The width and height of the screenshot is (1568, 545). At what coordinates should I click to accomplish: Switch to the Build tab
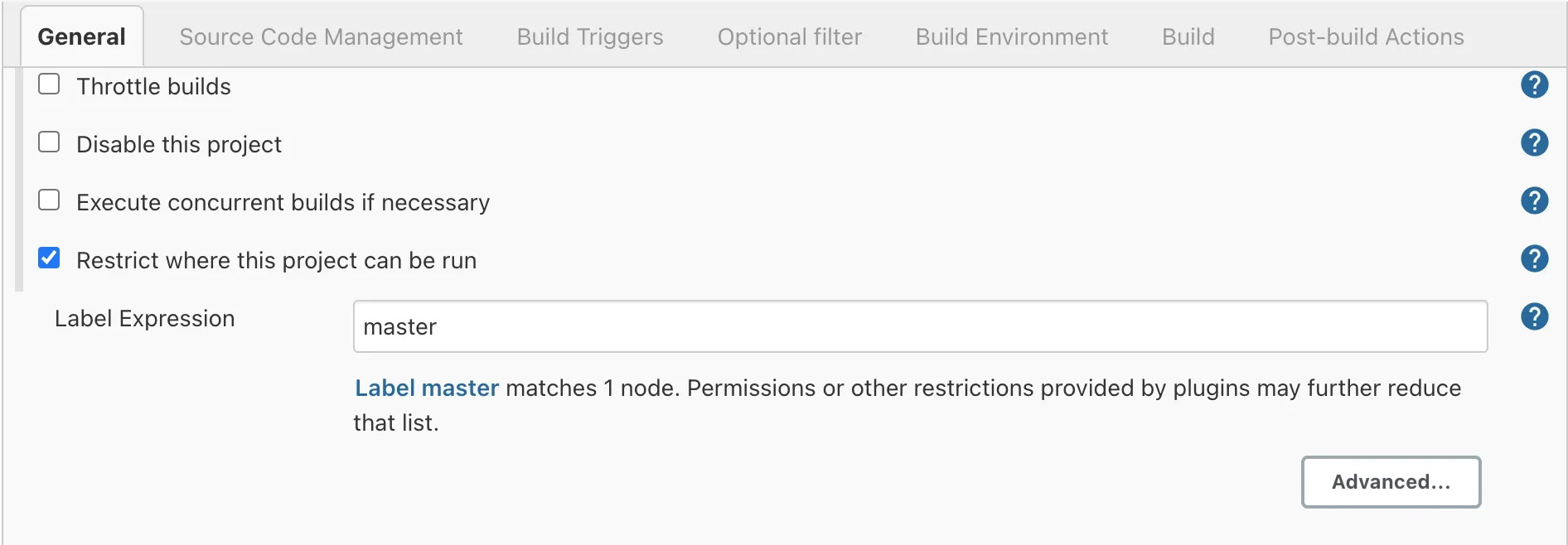(1188, 37)
